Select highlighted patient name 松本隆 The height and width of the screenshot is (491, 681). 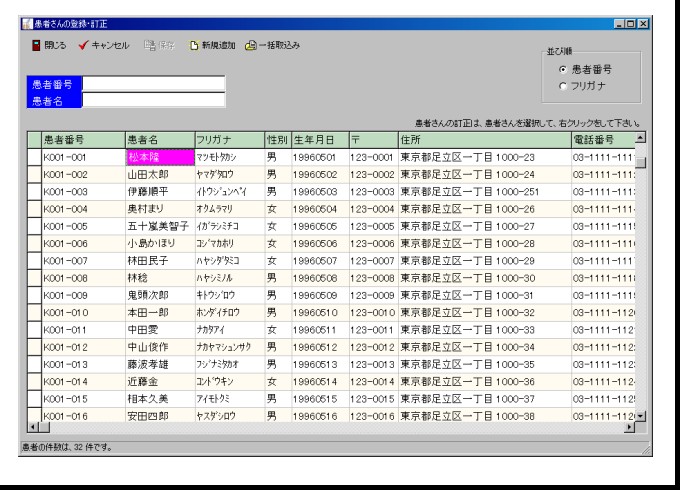point(160,157)
